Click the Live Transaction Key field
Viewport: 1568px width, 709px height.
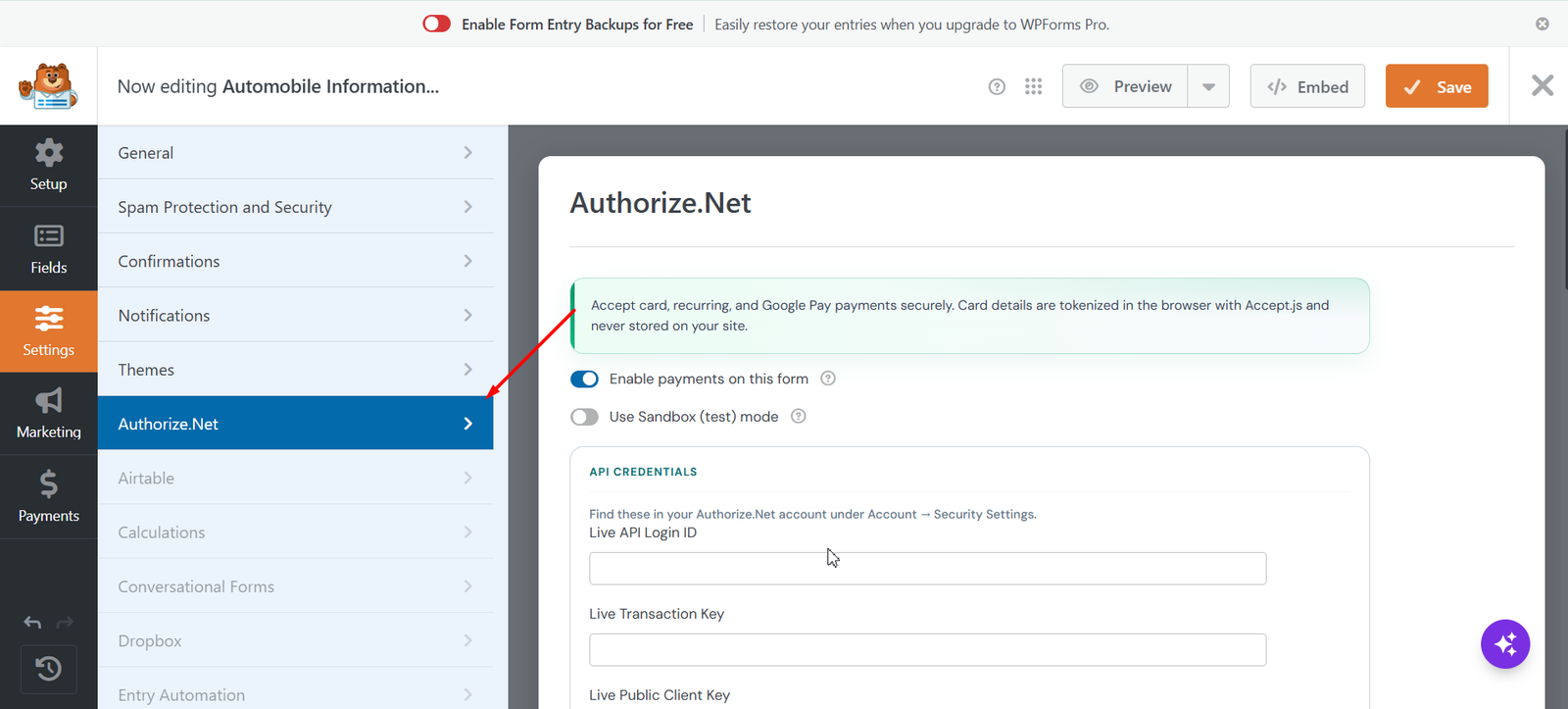(927, 650)
